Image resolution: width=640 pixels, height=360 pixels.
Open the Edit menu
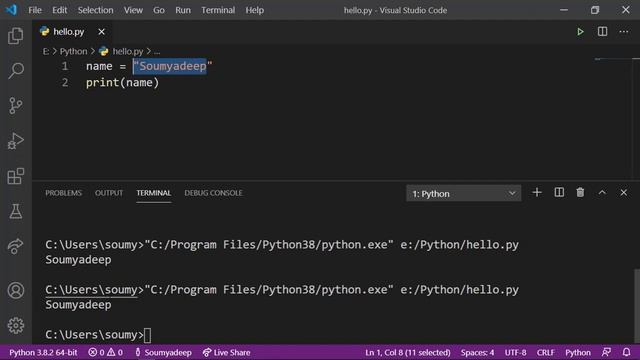(59, 10)
